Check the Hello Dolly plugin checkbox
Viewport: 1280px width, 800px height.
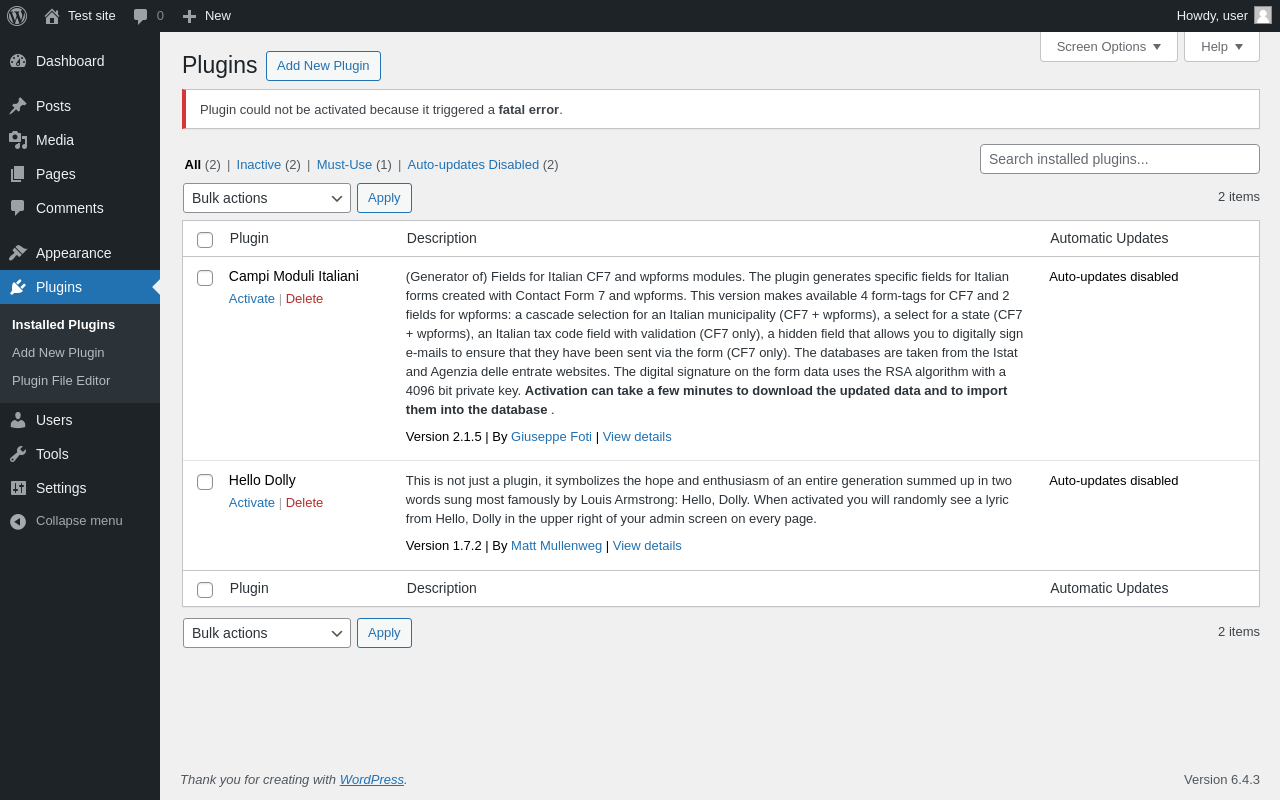coord(205,482)
